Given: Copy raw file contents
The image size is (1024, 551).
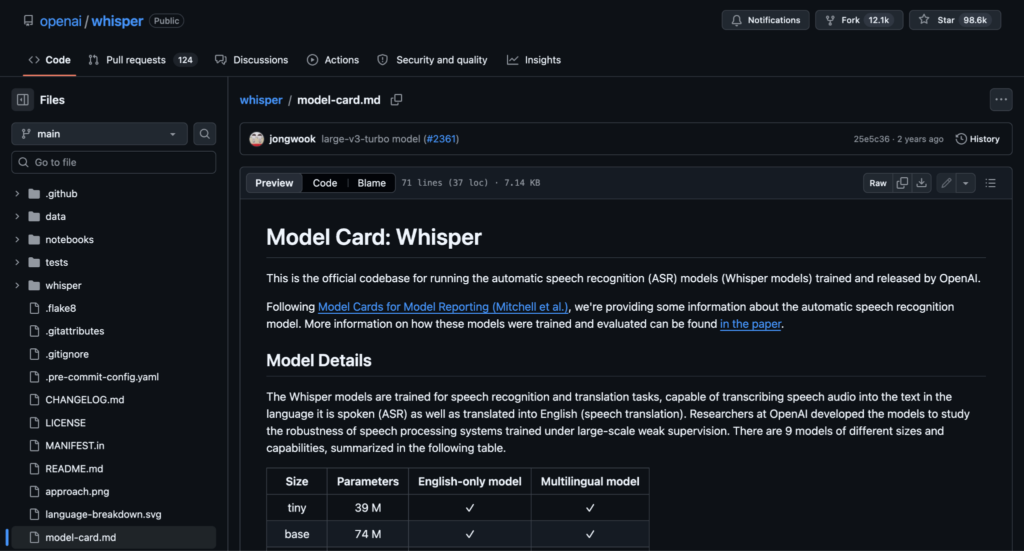Looking at the screenshot, I should point(902,183).
